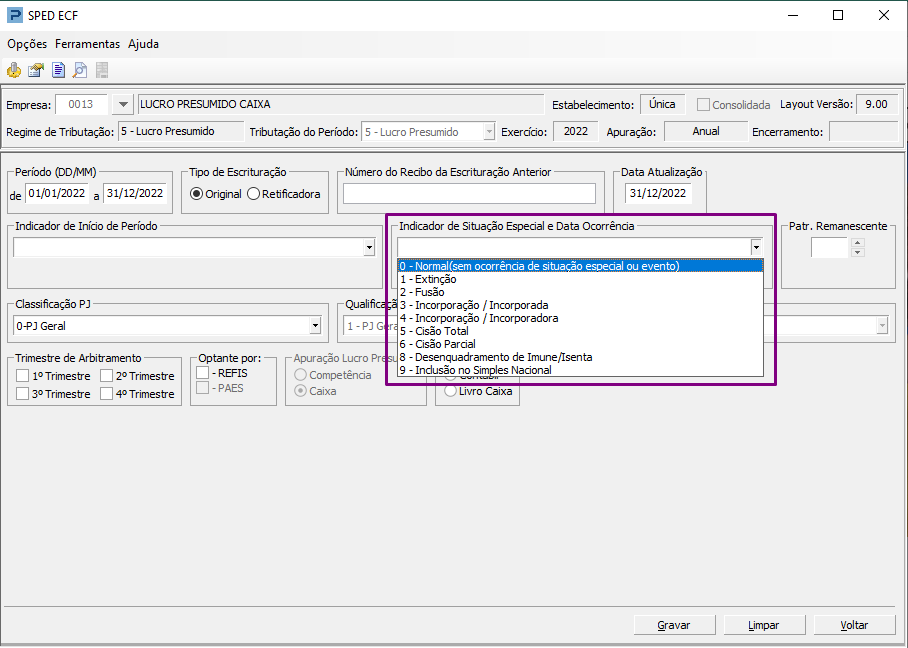Enable the REFIS option checkbox
The width and height of the screenshot is (908, 648).
(203, 372)
